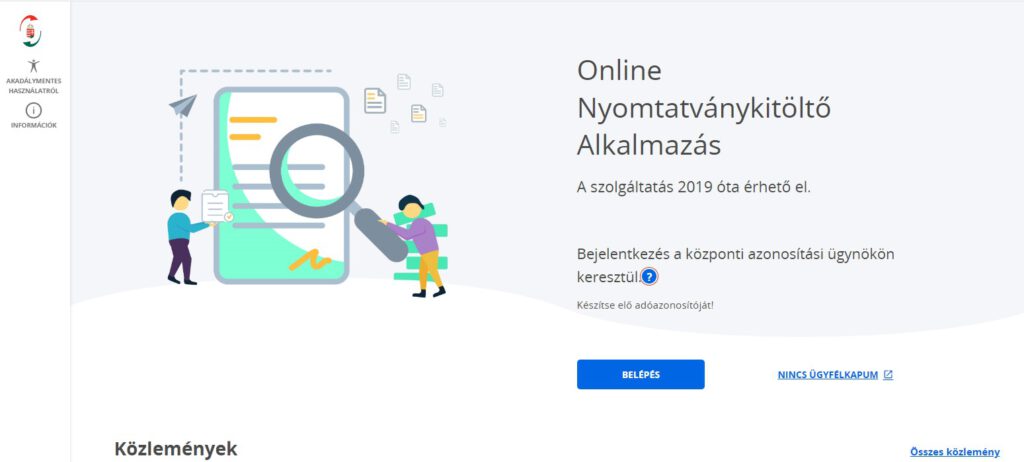
Task: Click the person in blue shirt illustration
Action: pyautogui.click(x=185, y=237)
